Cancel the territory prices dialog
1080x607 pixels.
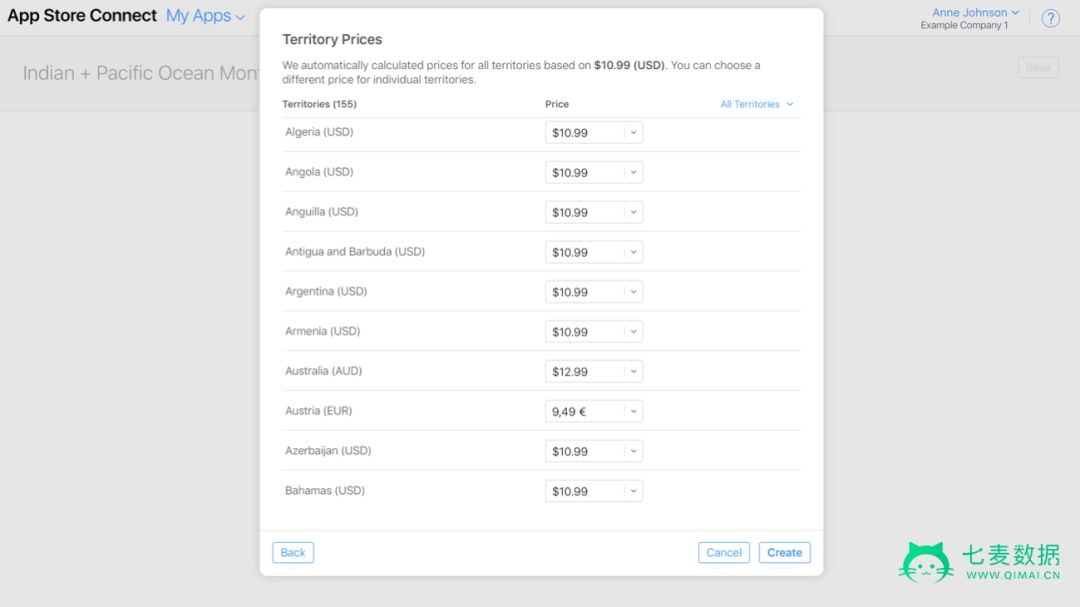click(723, 553)
